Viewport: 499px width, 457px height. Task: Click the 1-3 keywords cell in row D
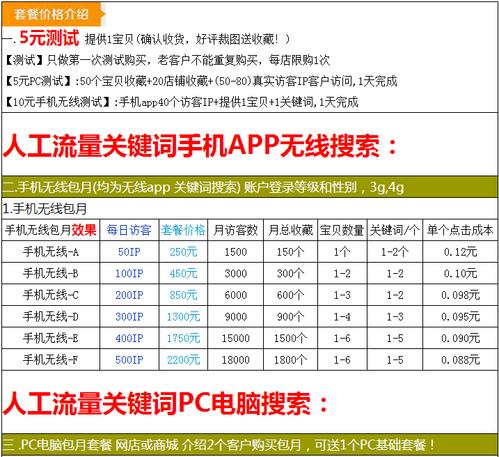(x=395, y=317)
